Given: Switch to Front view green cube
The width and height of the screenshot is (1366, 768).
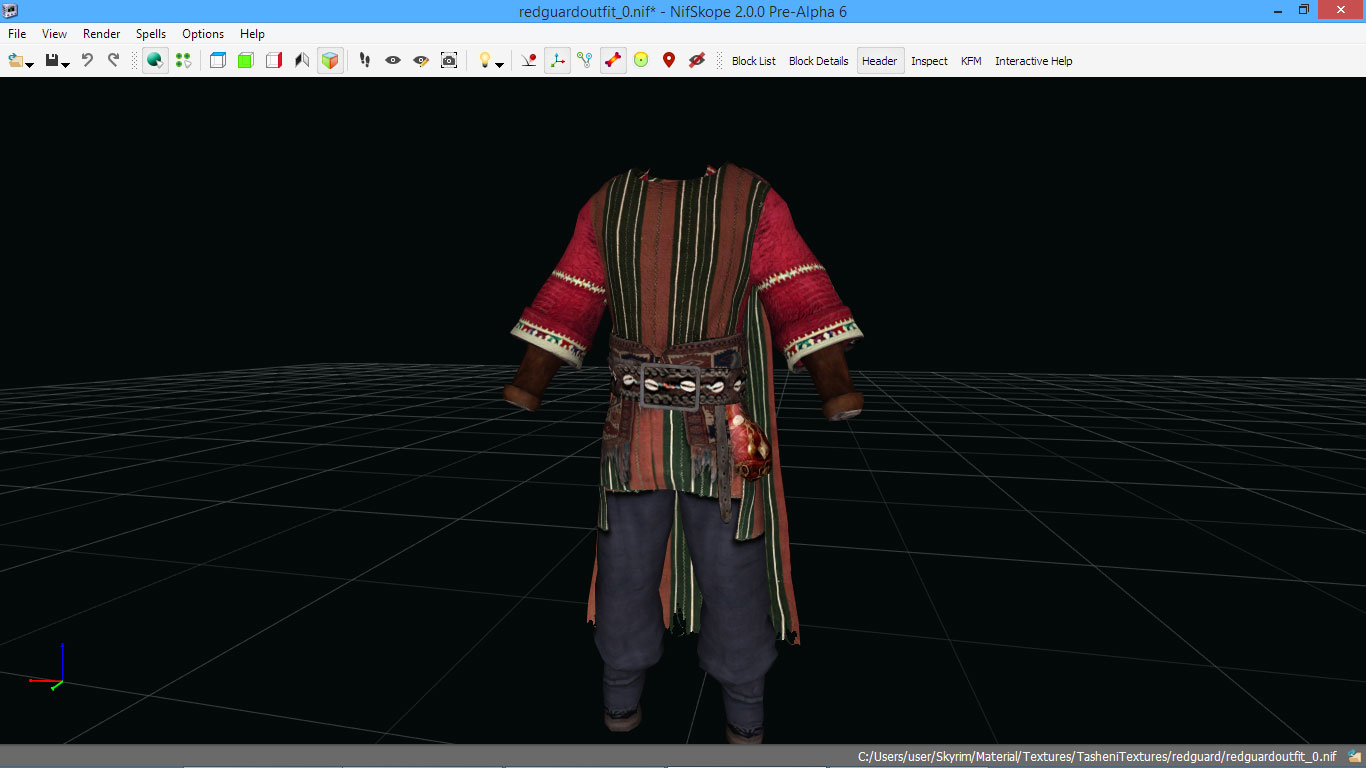Looking at the screenshot, I should (x=246, y=61).
